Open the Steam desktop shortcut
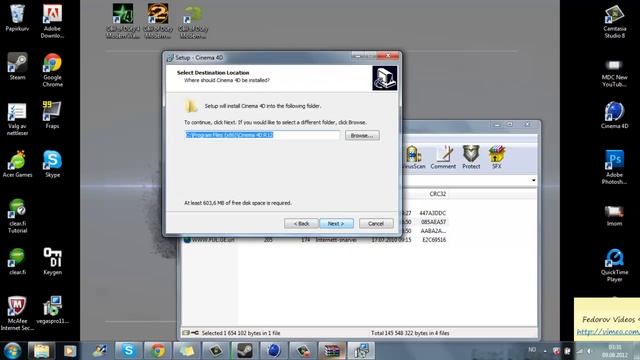This screenshot has height=360, width=640. [17, 66]
